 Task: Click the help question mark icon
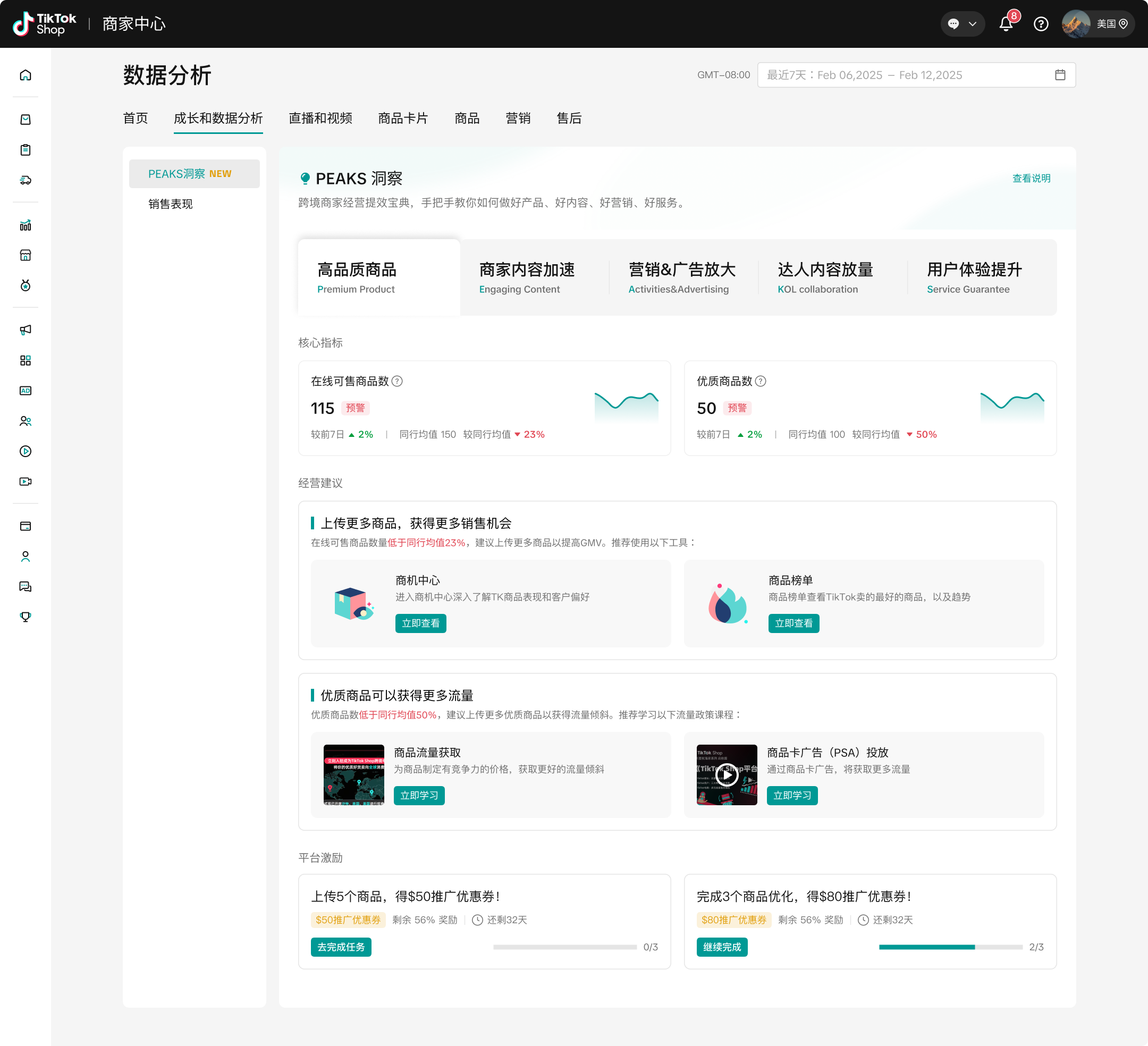pyautogui.click(x=1041, y=23)
